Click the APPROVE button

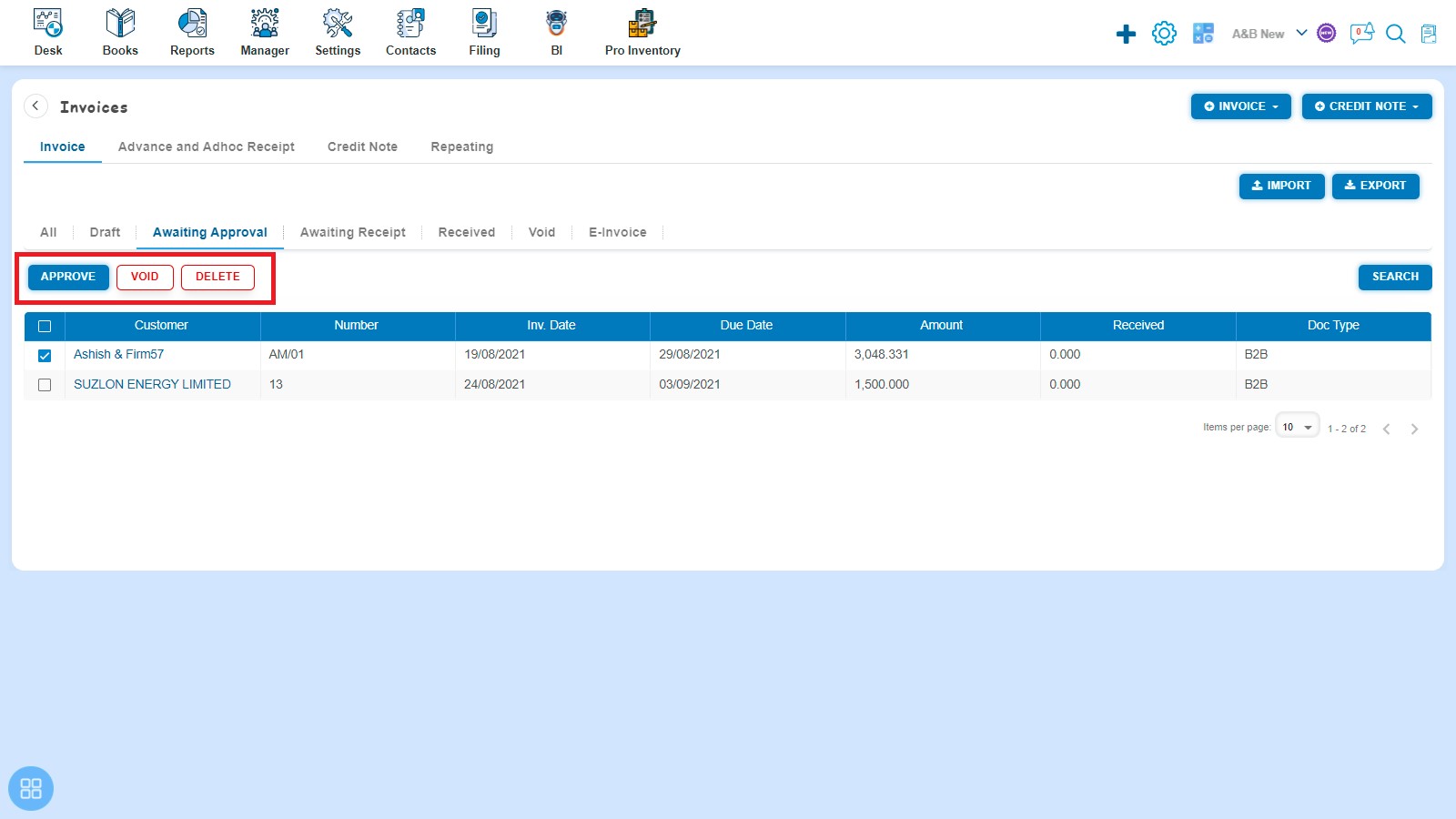click(68, 277)
